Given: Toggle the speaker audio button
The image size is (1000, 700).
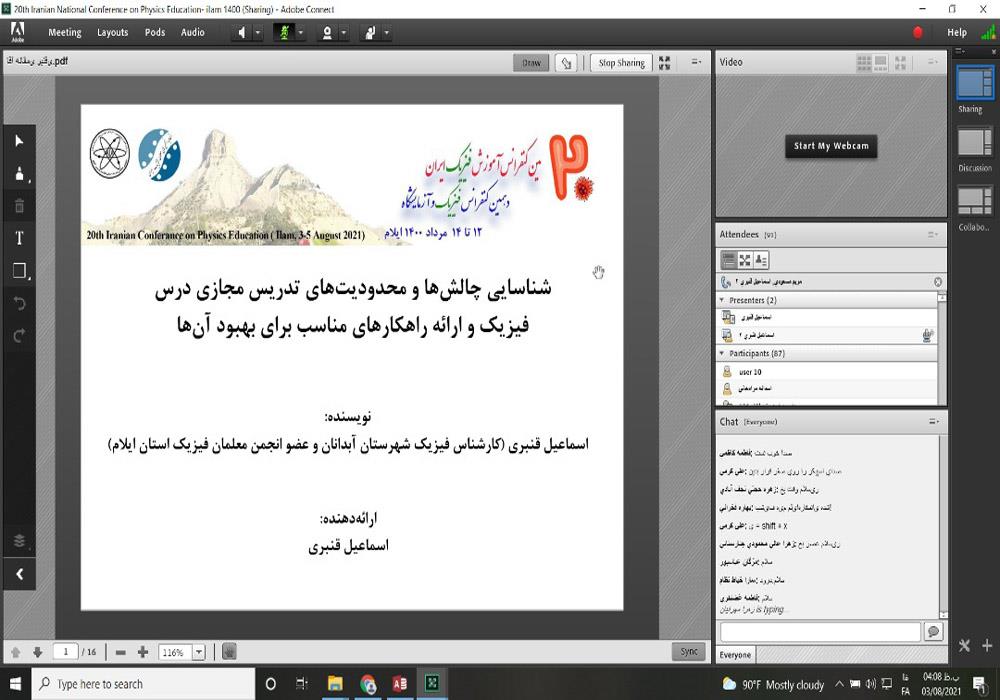Looking at the screenshot, I should click(x=241, y=32).
